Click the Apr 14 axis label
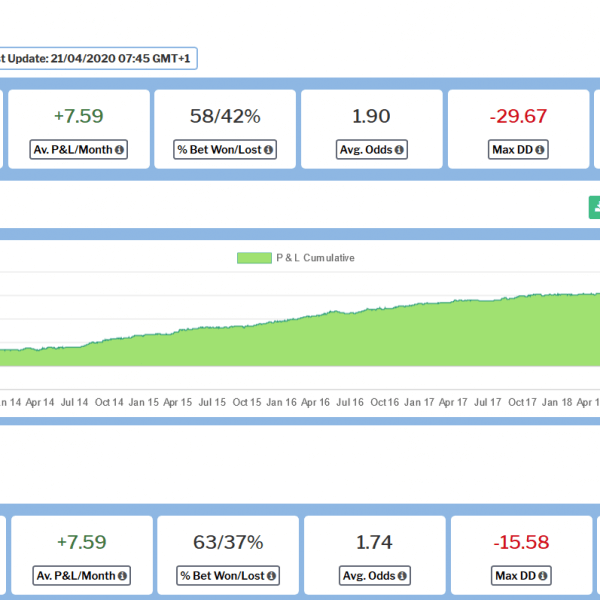The height and width of the screenshot is (600, 600). coord(40,403)
